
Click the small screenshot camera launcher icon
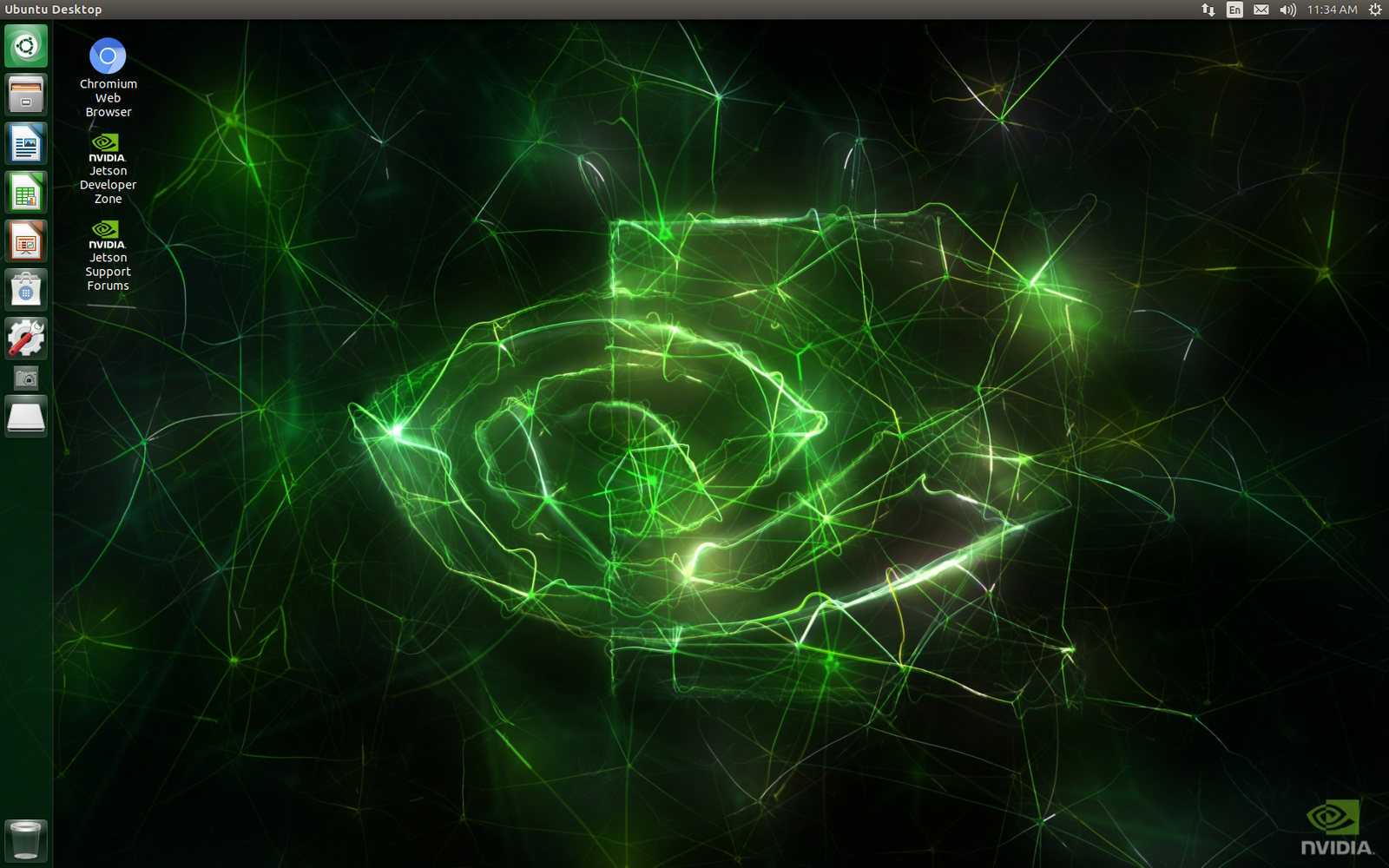(x=26, y=378)
